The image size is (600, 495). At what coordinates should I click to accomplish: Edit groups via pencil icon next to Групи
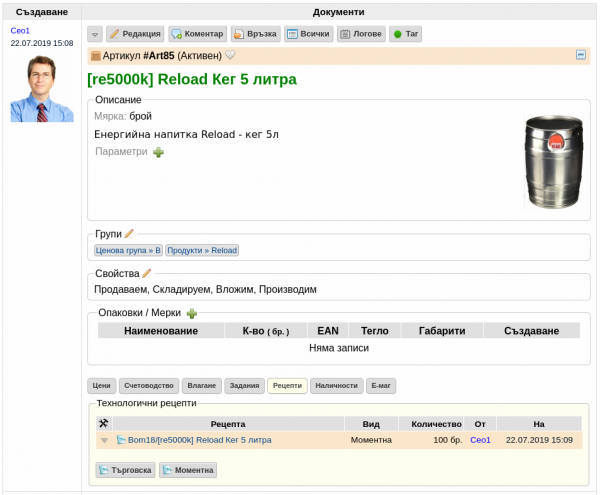click(129, 233)
